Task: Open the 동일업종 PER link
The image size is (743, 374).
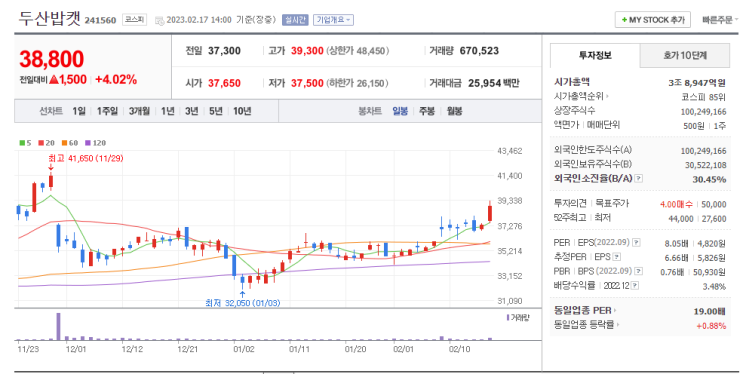Action: coord(585,310)
